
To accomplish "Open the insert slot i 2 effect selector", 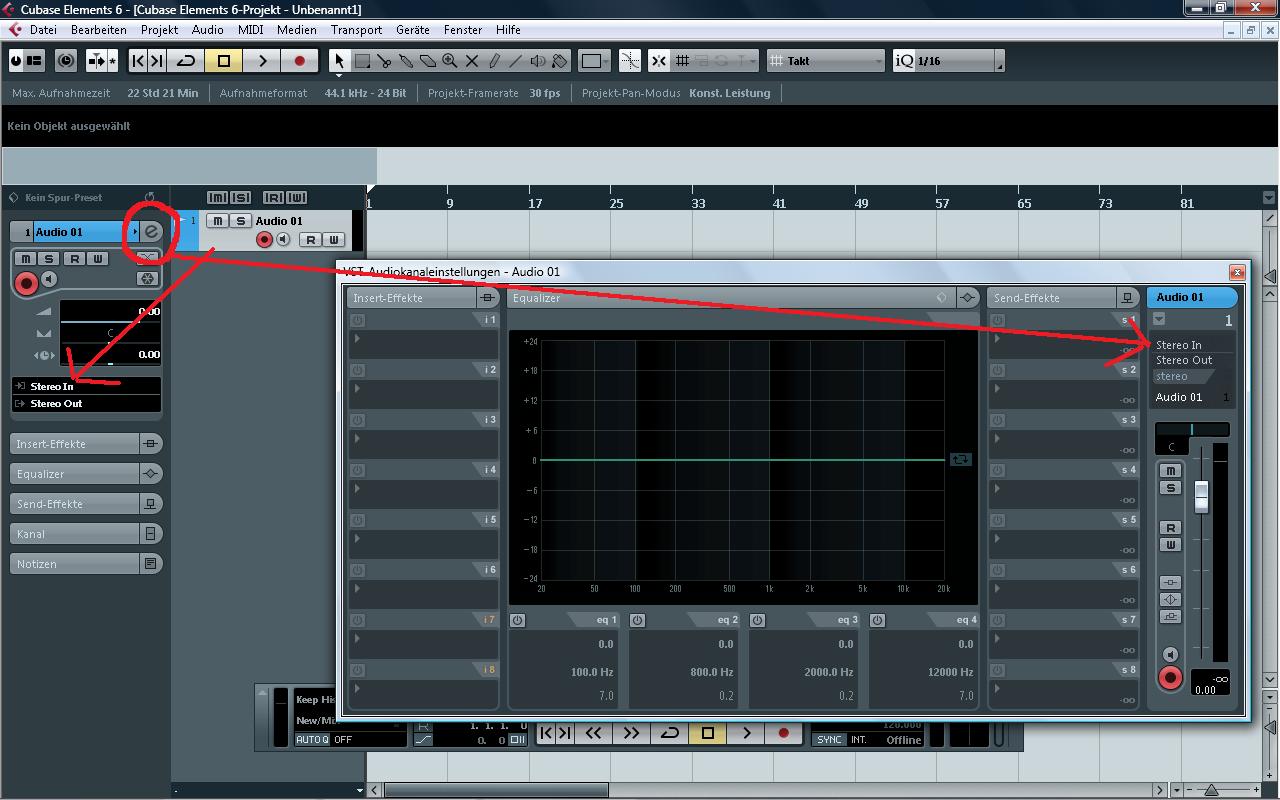I will [x=424, y=389].
